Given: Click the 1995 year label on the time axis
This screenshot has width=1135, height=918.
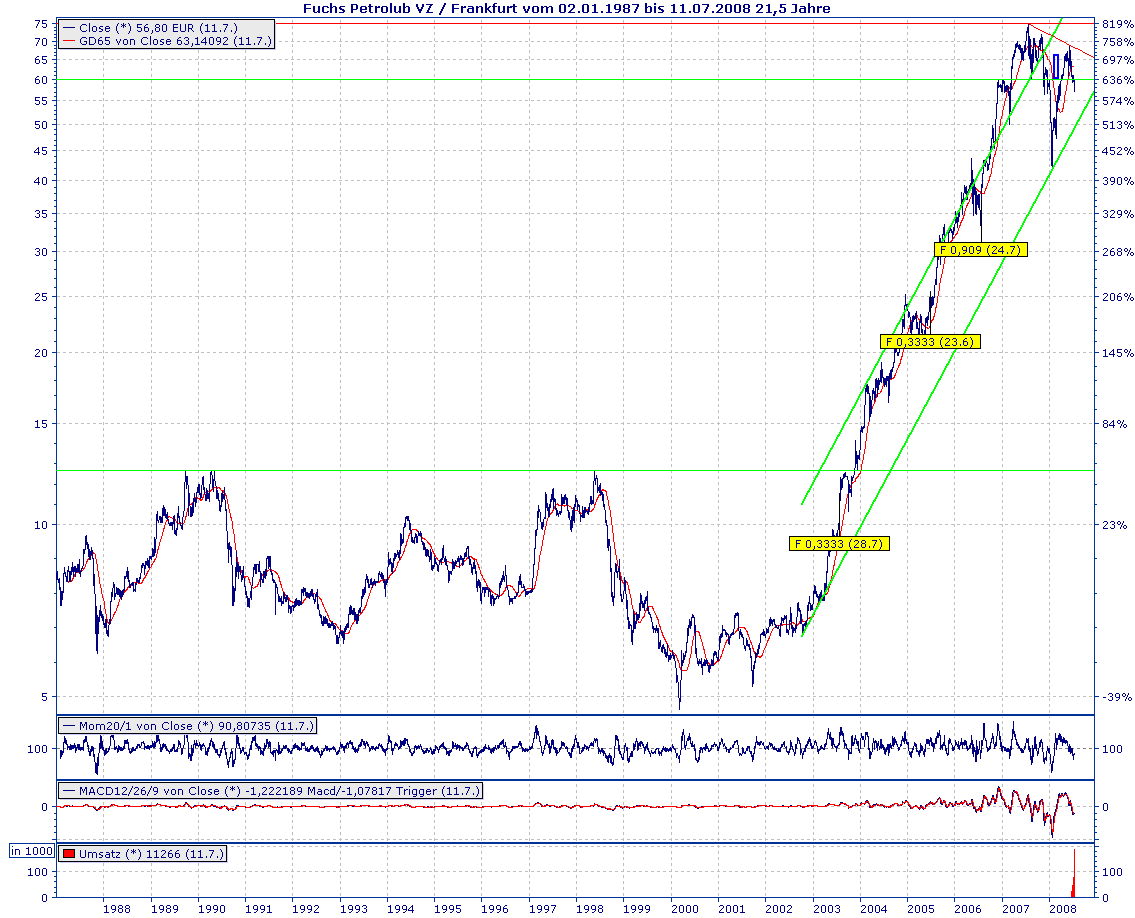Looking at the screenshot, I should coord(447,909).
